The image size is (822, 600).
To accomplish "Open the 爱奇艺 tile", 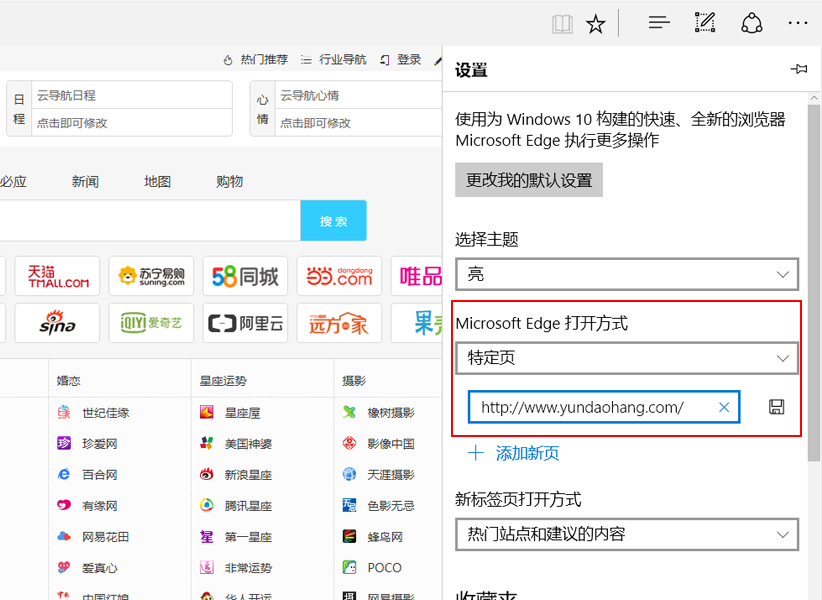I will (151, 323).
